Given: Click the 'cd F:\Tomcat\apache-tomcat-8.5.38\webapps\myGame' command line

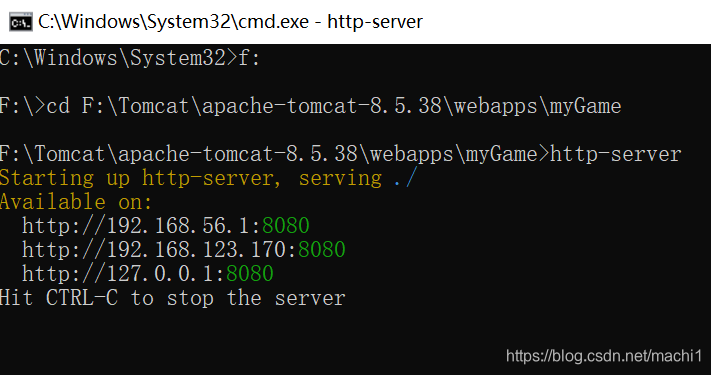Looking at the screenshot, I should click(311, 106).
